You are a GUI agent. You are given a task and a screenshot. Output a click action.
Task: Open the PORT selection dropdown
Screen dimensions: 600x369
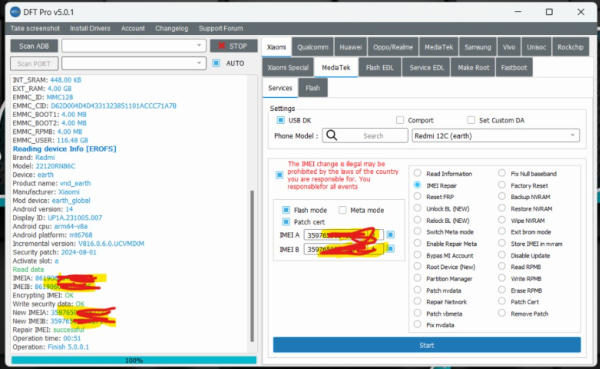pos(134,63)
